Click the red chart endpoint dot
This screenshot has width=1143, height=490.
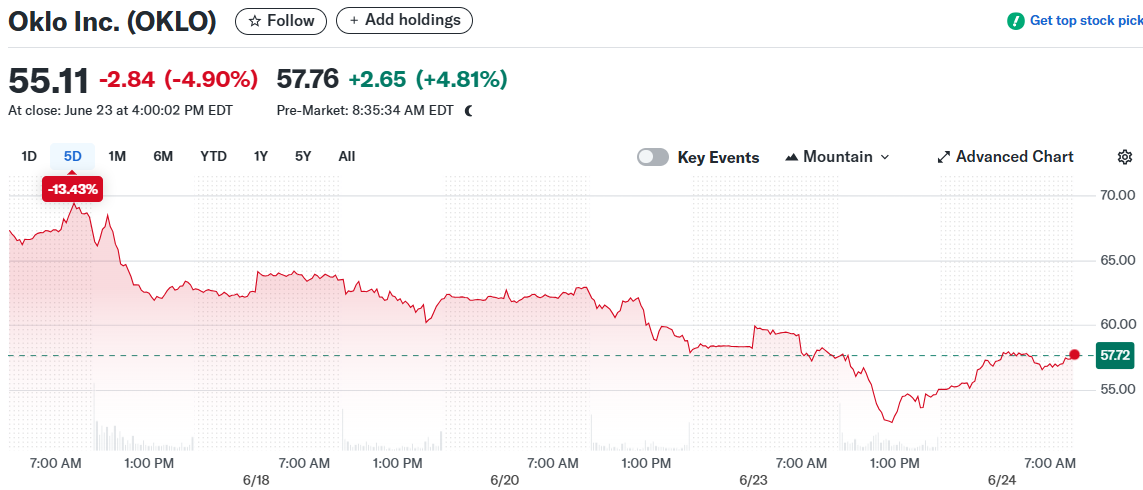[x=1074, y=354]
